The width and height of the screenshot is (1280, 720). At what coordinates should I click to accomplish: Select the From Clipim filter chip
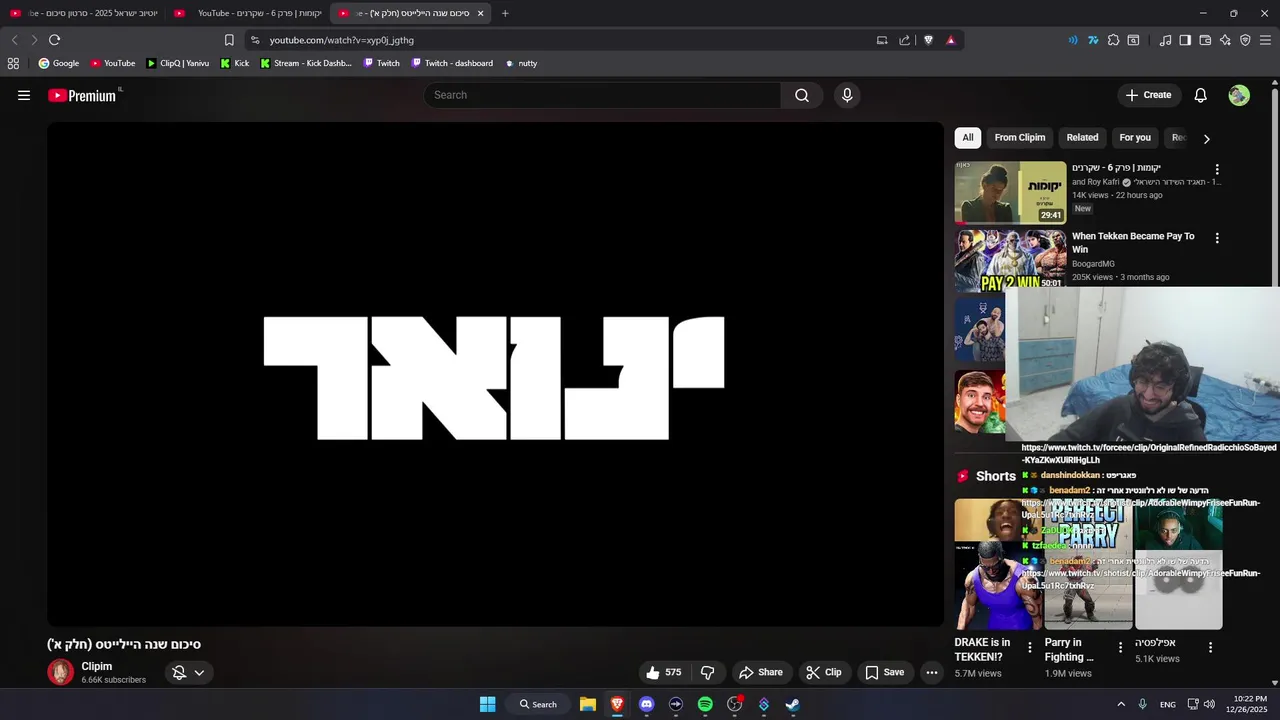[1020, 138]
